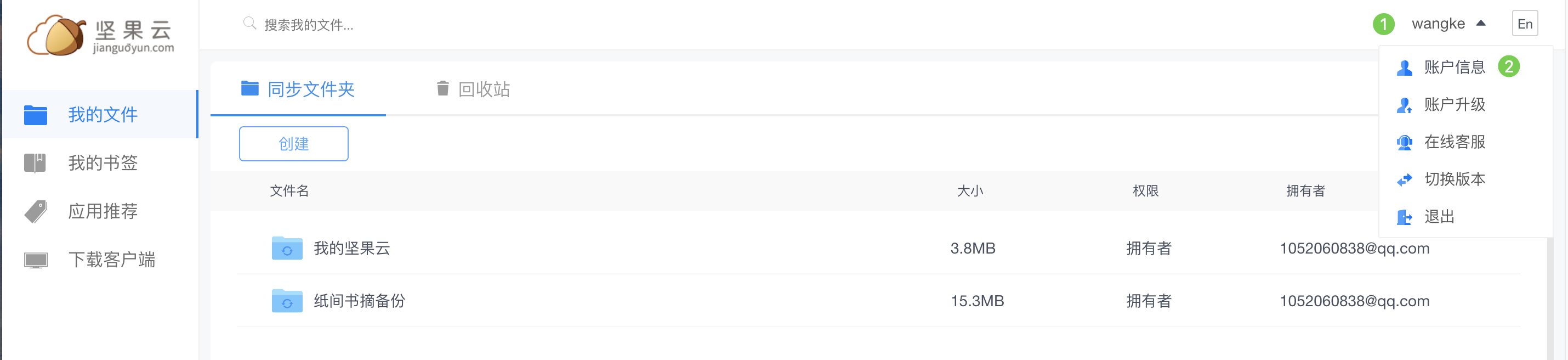Click the App Recommendations tag icon
This screenshot has height=360, width=1568.
click(x=35, y=211)
